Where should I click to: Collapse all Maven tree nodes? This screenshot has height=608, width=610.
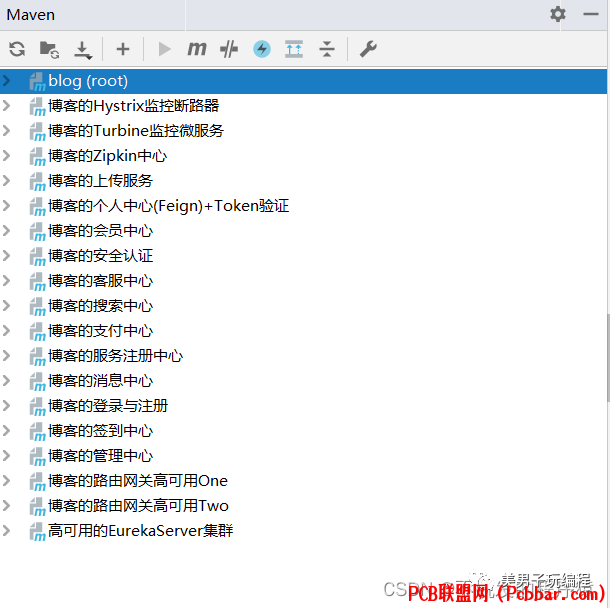(x=326, y=49)
